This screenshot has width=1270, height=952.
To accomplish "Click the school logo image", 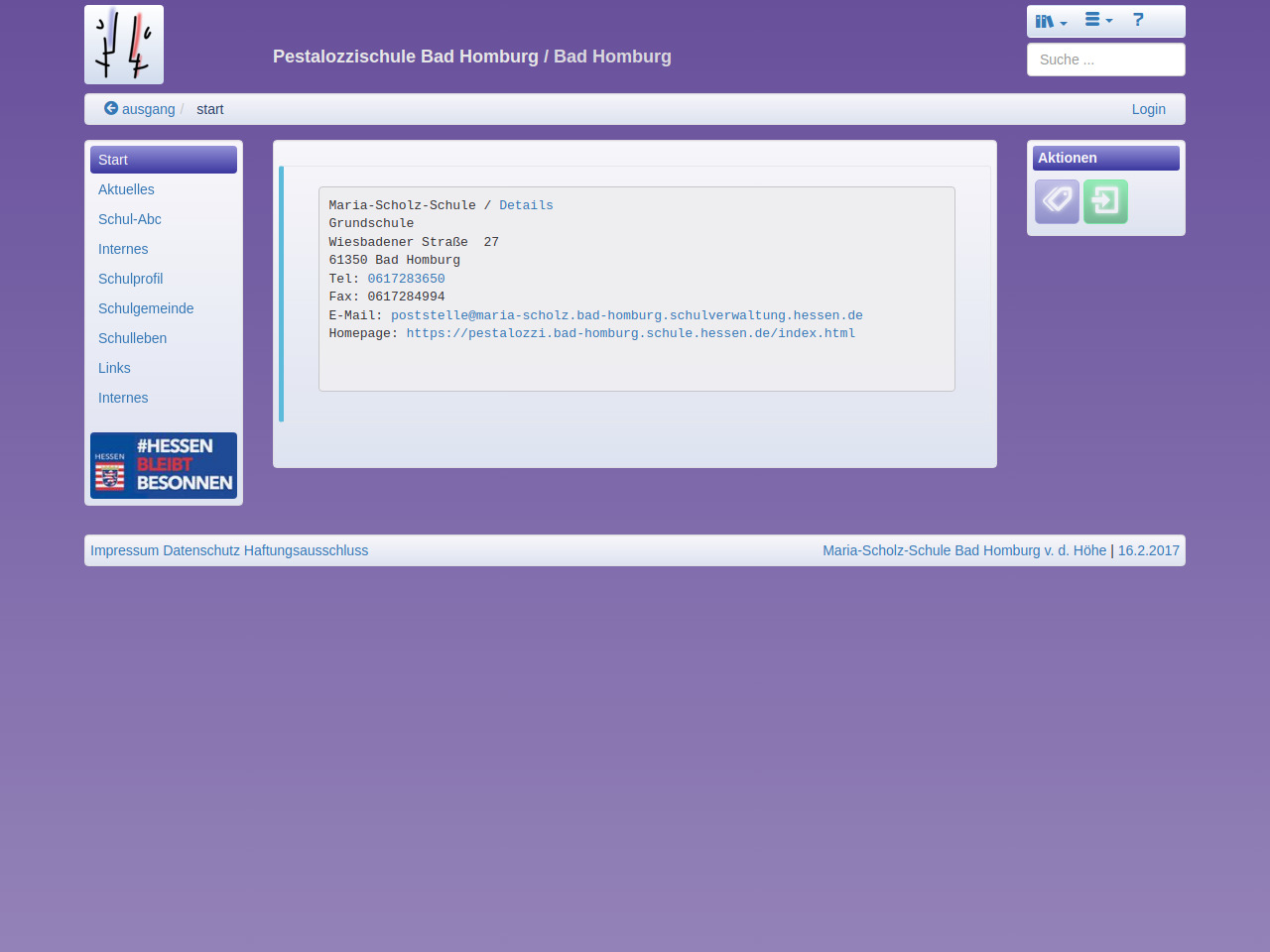I will pos(124,45).
